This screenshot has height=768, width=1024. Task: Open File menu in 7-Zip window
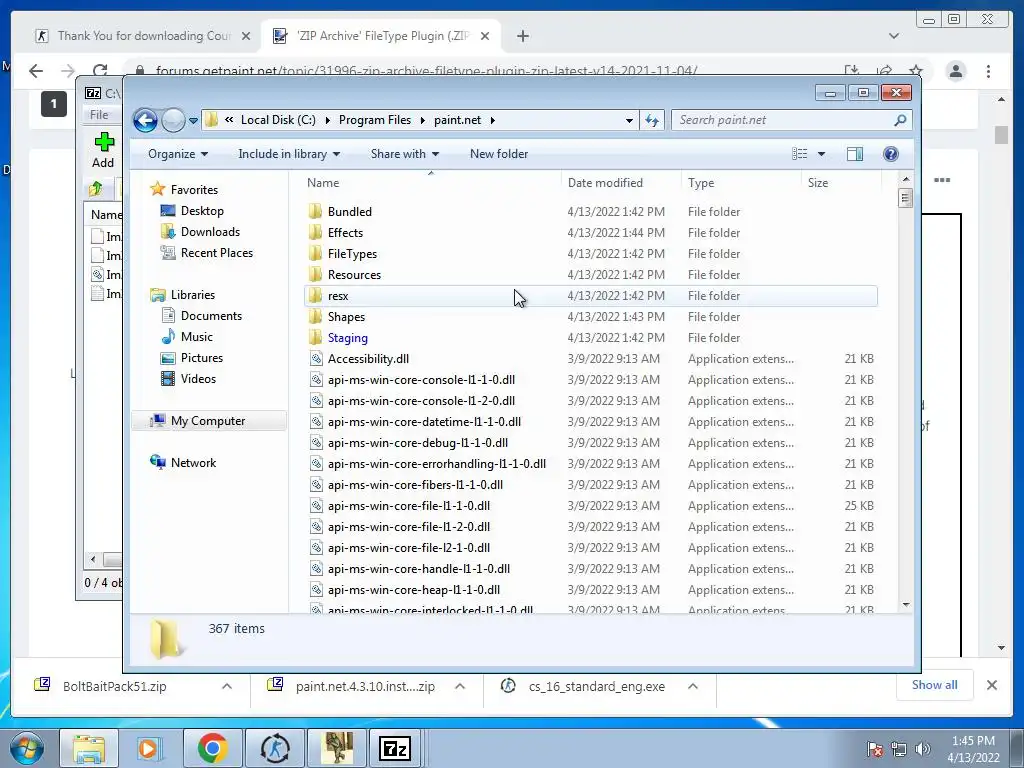[99, 115]
